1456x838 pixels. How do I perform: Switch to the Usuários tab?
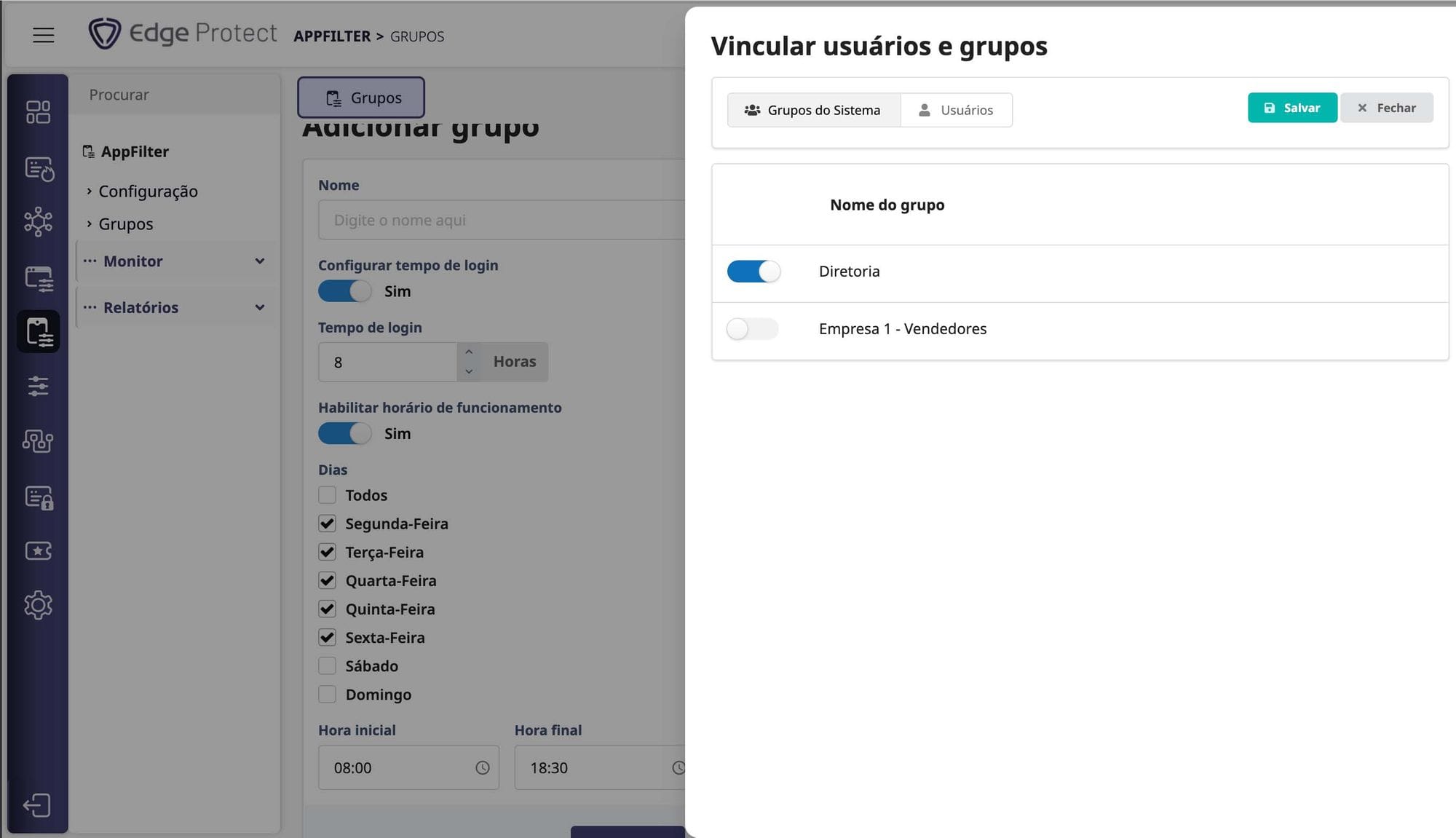[956, 110]
